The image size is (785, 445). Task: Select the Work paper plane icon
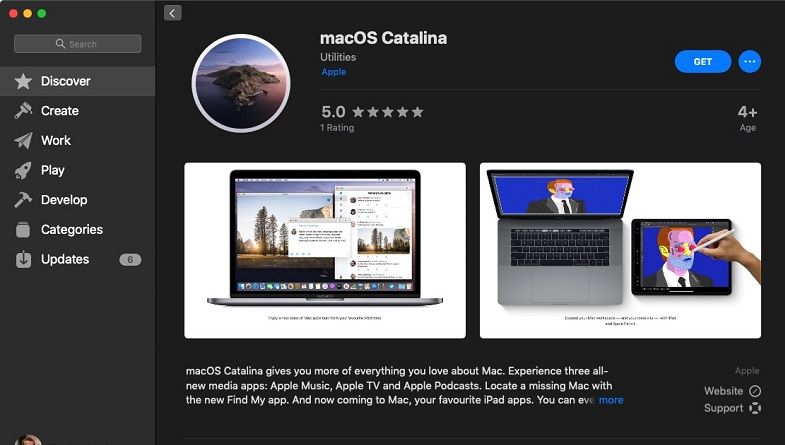point(23,141)
